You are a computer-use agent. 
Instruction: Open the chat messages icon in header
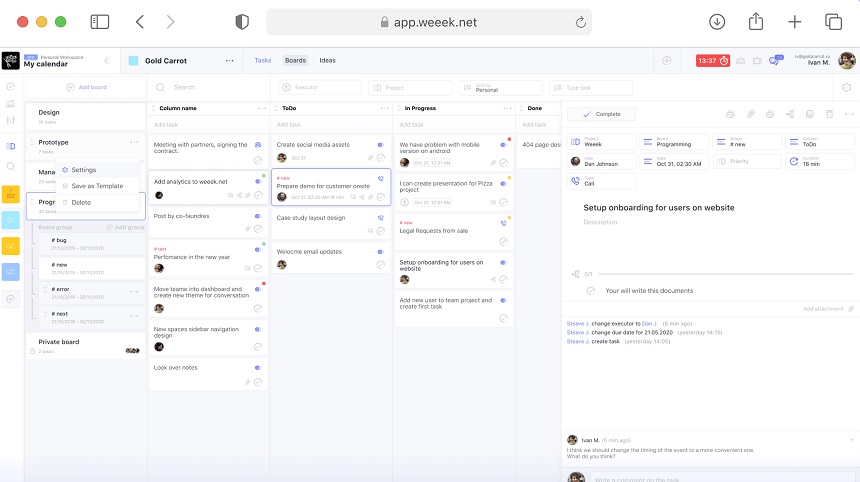[x=775, y=61]
